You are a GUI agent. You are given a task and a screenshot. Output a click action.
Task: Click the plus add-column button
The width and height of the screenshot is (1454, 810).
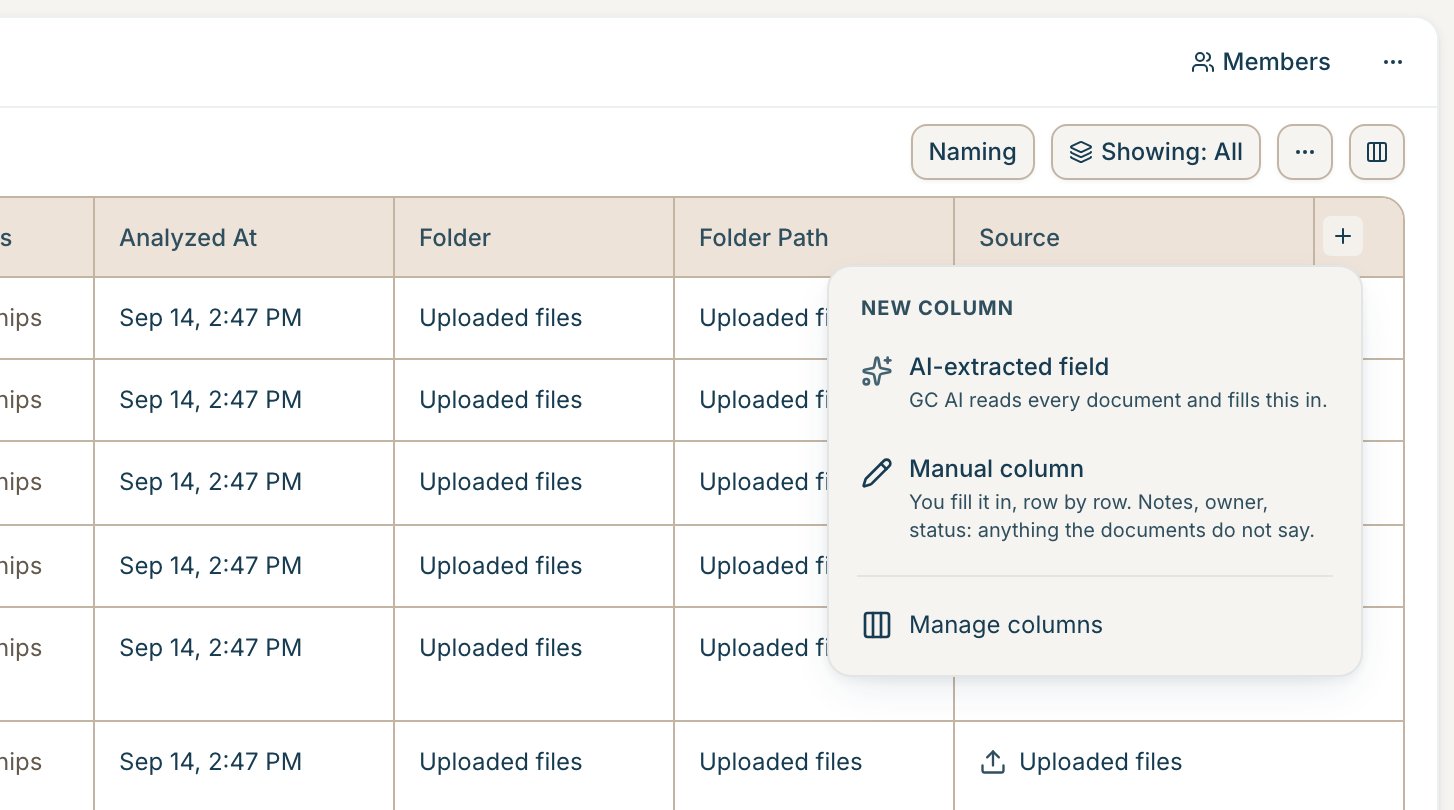pos(1343,237)
